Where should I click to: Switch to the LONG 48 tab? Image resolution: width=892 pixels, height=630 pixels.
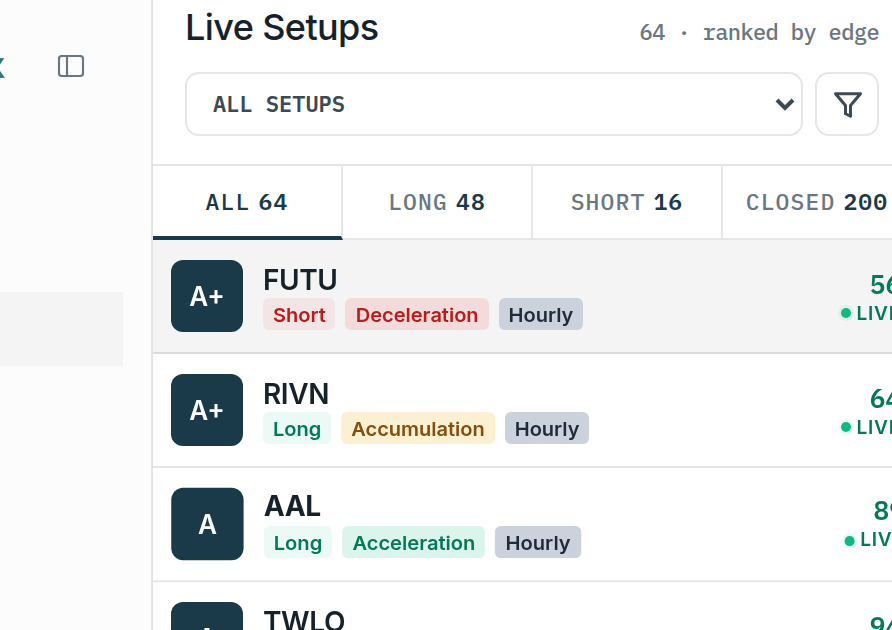coord(437,203)
